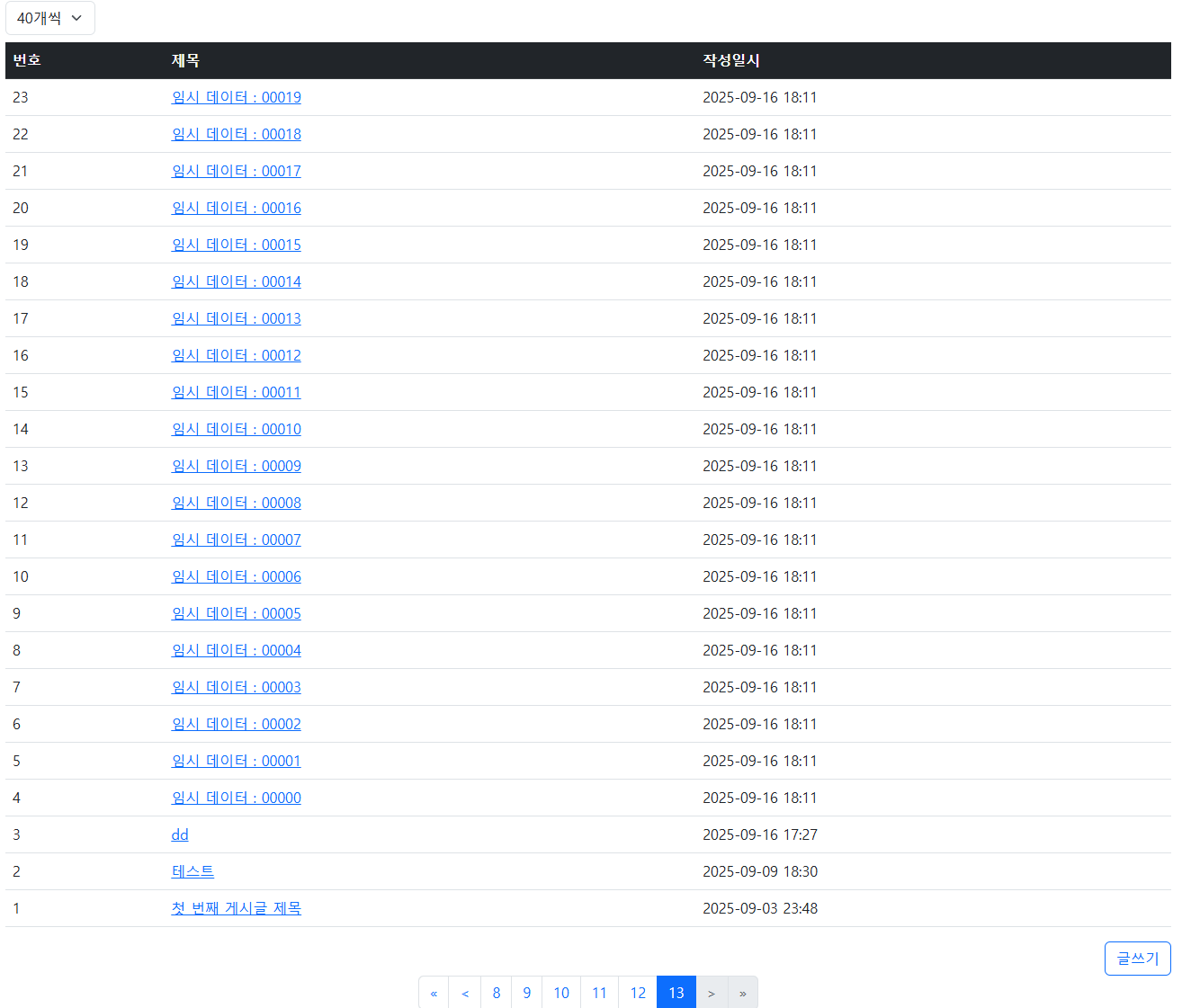Open post 임시 데이터 : 00006
1182x1008 pixels.
[237, 576]
